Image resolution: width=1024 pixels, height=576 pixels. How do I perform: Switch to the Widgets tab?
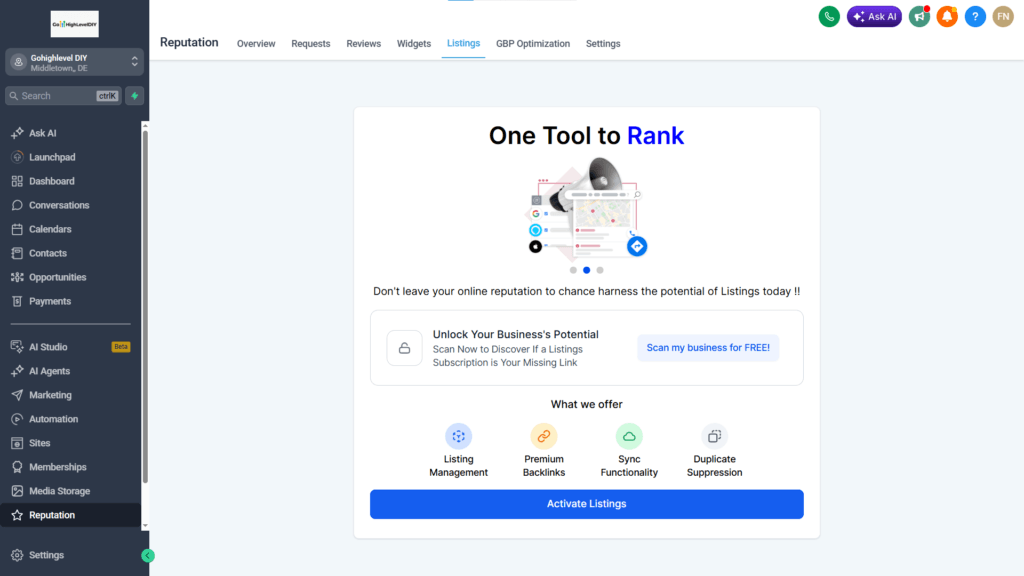click(414, 44)
